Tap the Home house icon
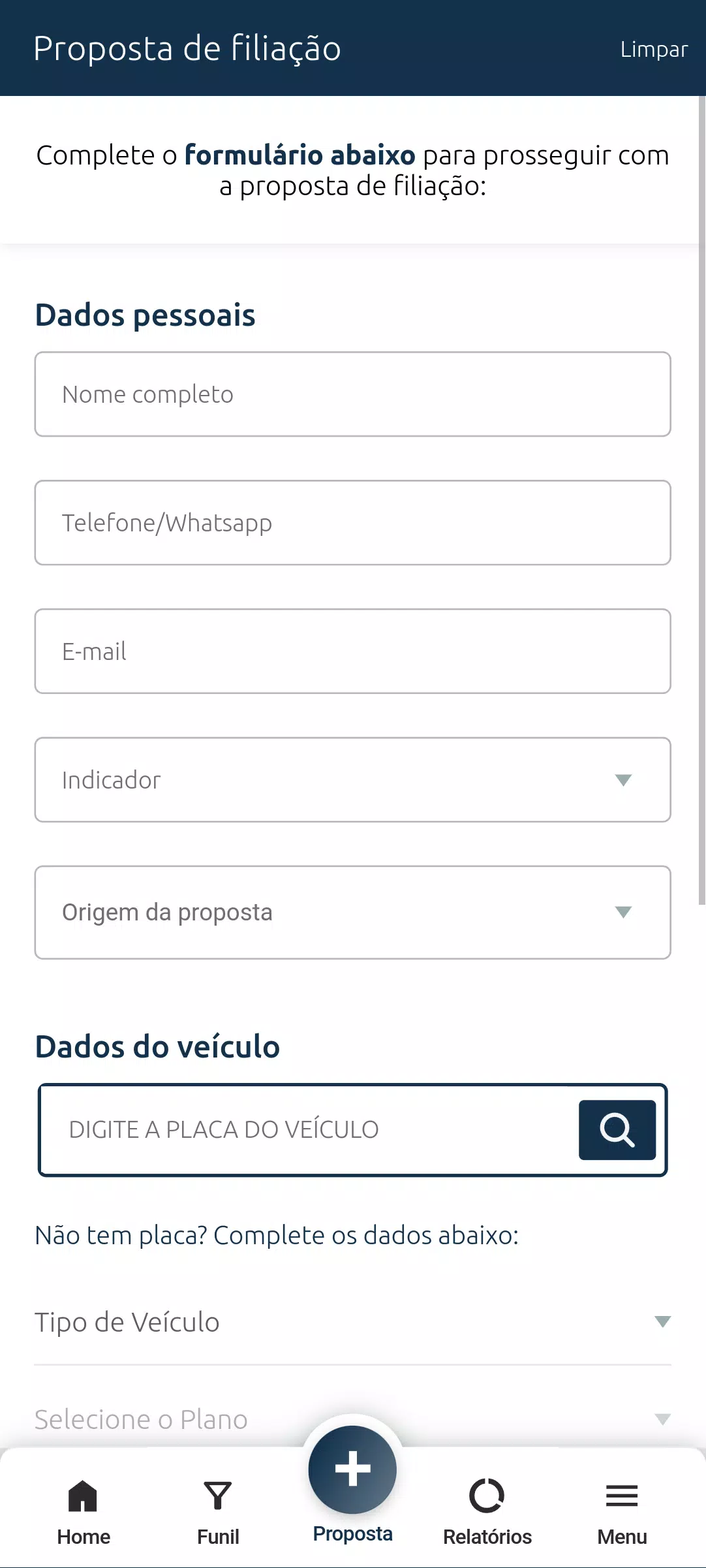This screenshot has height=1568, width=706. (x=83, y=1496)
